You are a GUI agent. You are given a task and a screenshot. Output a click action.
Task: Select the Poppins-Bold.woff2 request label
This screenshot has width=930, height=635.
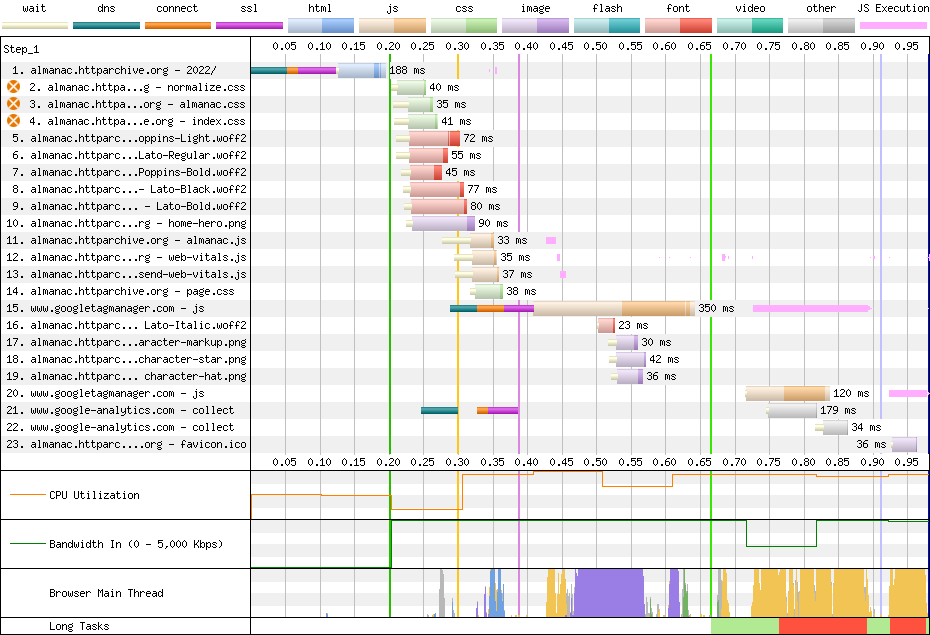point(129,172)
